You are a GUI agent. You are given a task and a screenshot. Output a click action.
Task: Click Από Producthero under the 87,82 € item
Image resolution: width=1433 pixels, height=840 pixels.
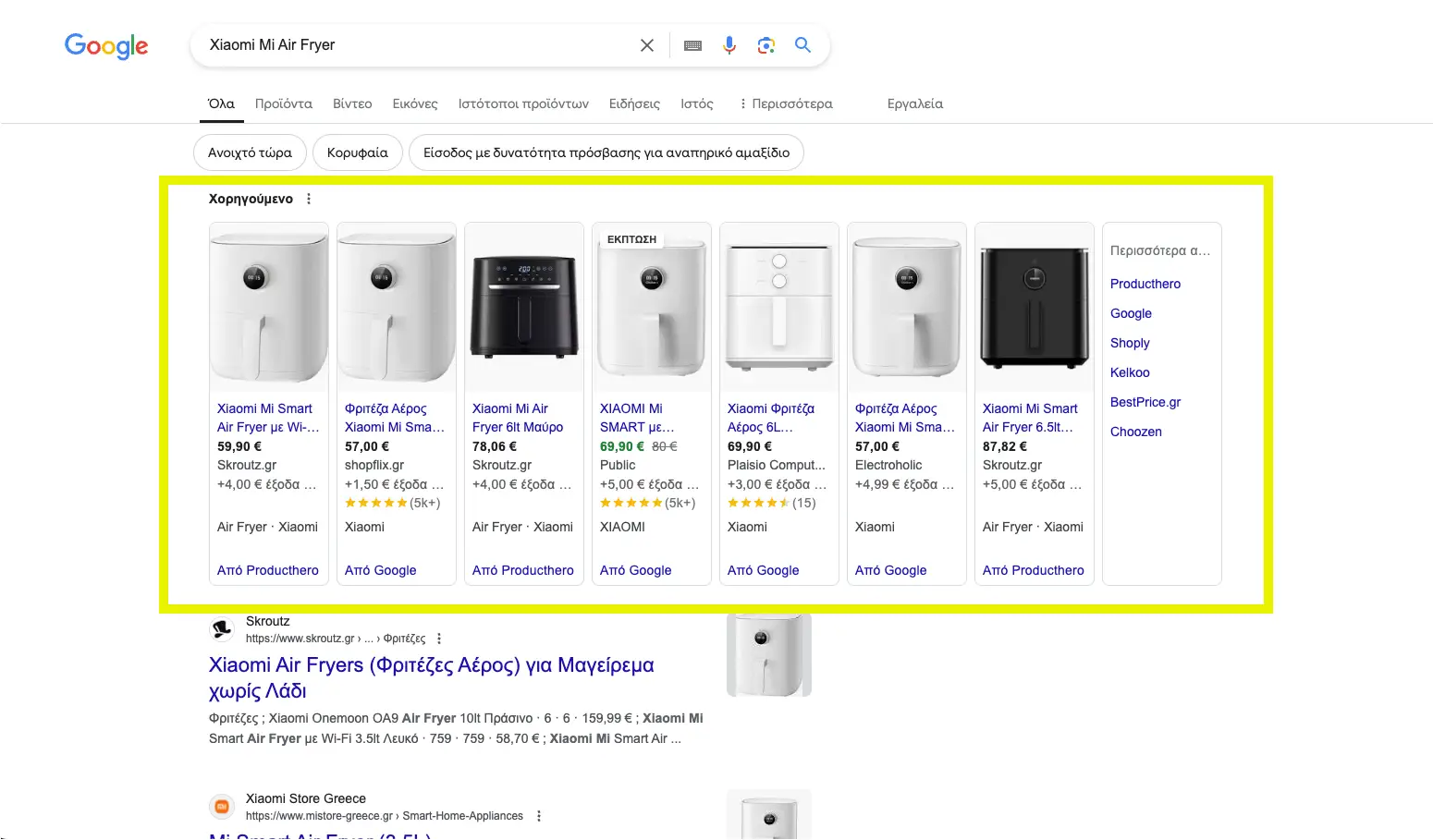point(1034,570)
